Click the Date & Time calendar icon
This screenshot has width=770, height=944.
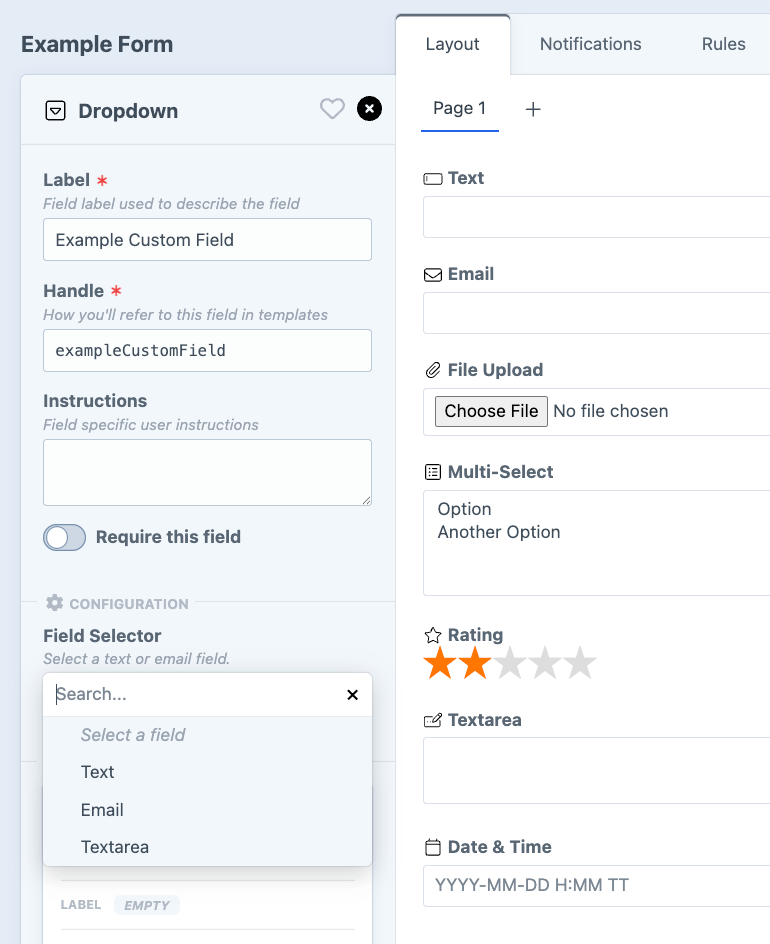[433, 847]
